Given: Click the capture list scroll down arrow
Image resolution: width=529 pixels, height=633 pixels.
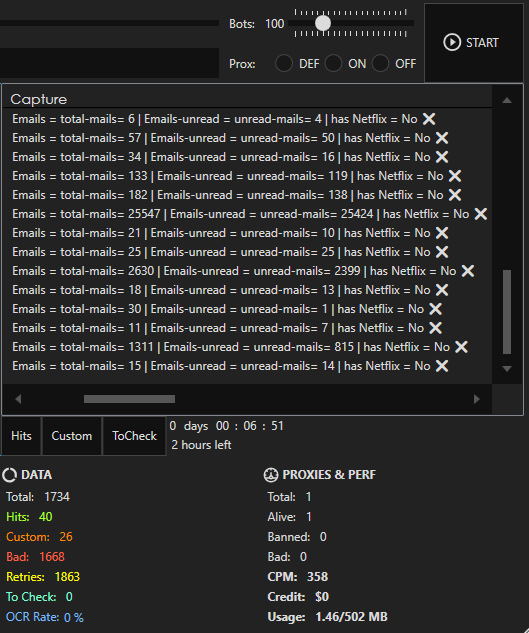Looking at the screenshot, I should click(507, 369).
